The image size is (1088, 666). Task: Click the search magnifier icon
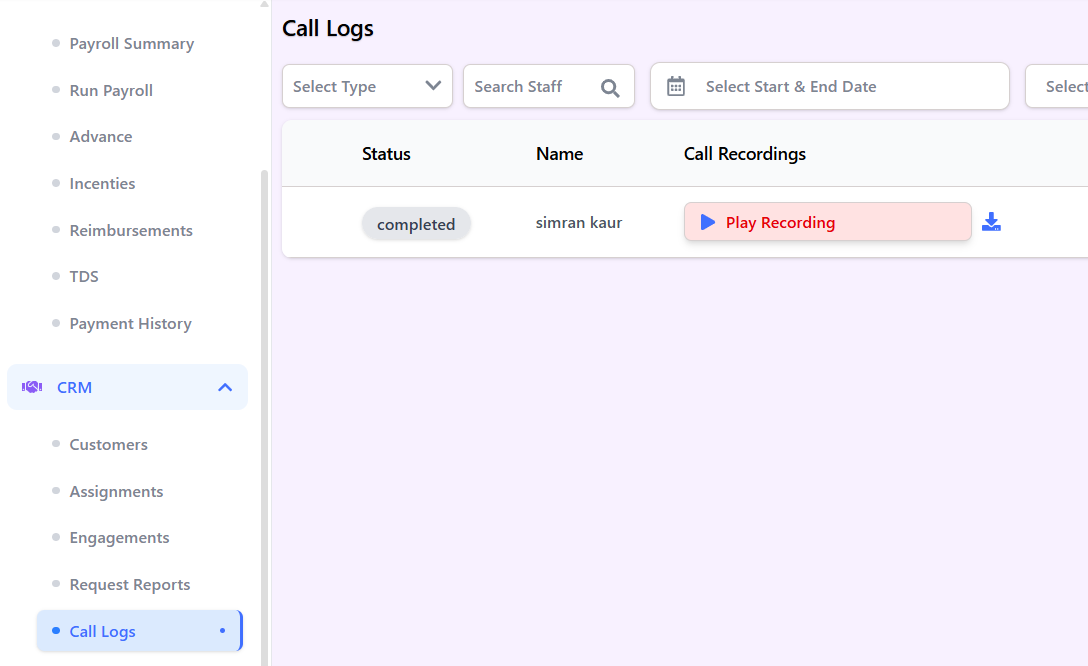(x=610, y=88)
